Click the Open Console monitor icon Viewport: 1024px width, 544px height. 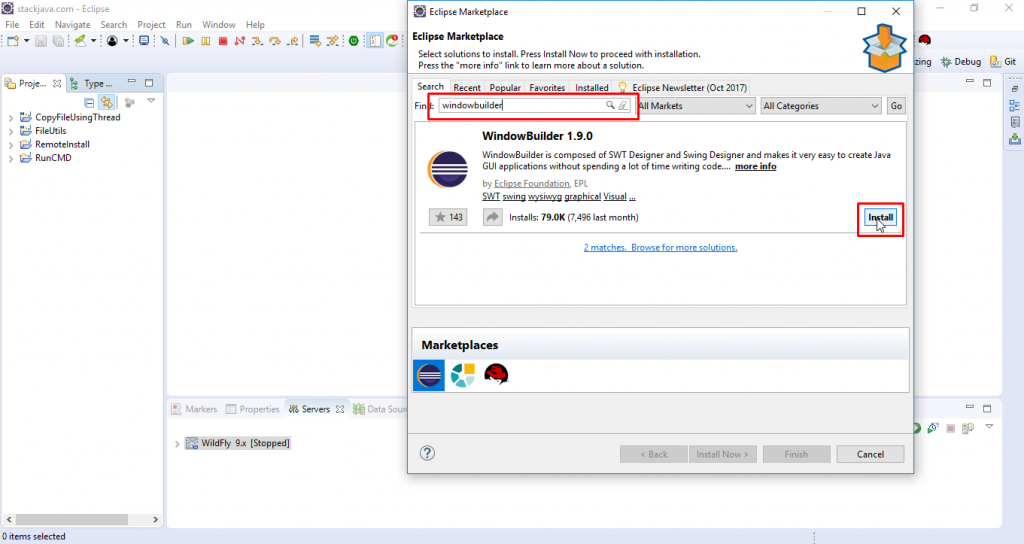(x=144, y=40)
